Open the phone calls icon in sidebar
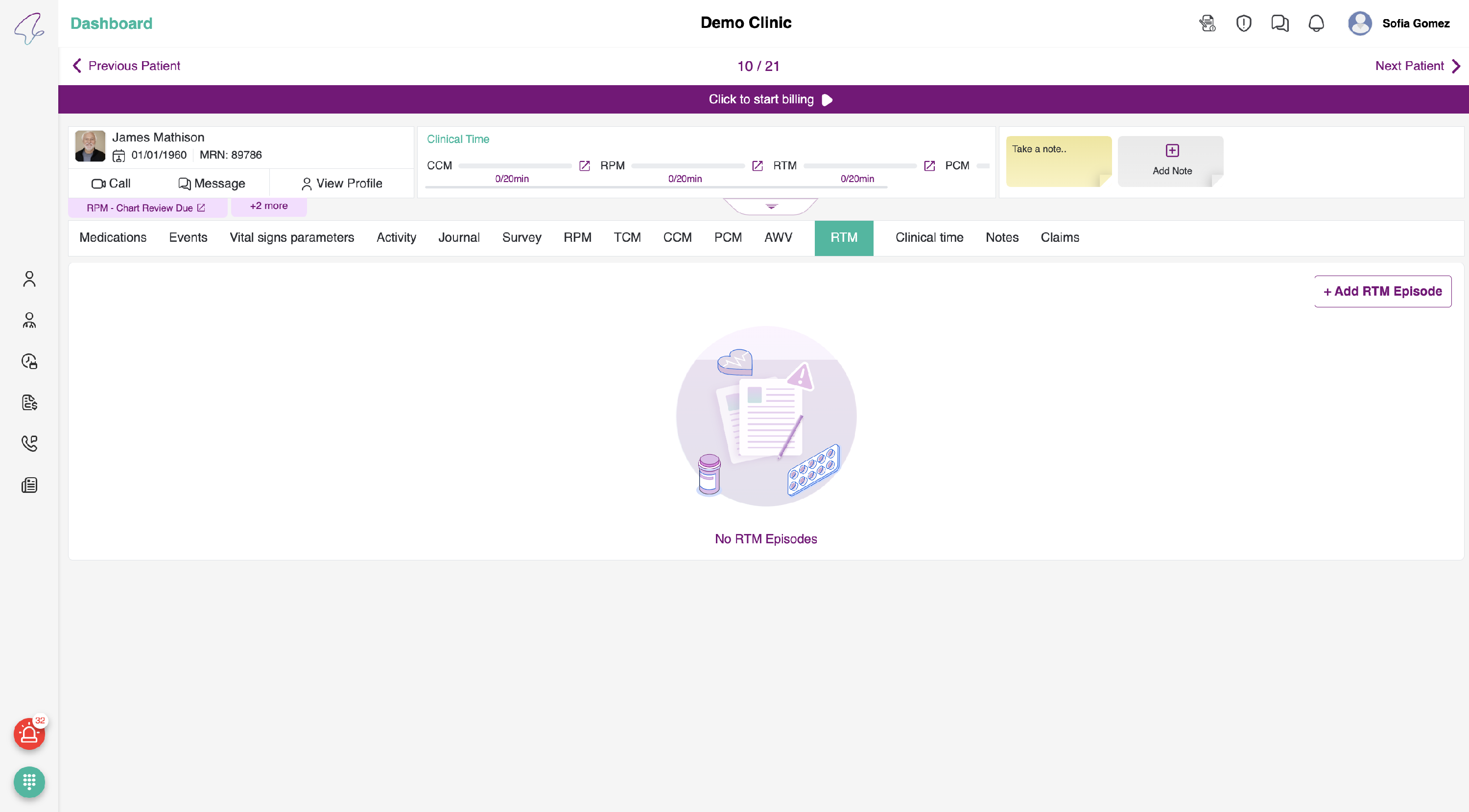This screenshot has width=1469, height=812. point(29,443)
